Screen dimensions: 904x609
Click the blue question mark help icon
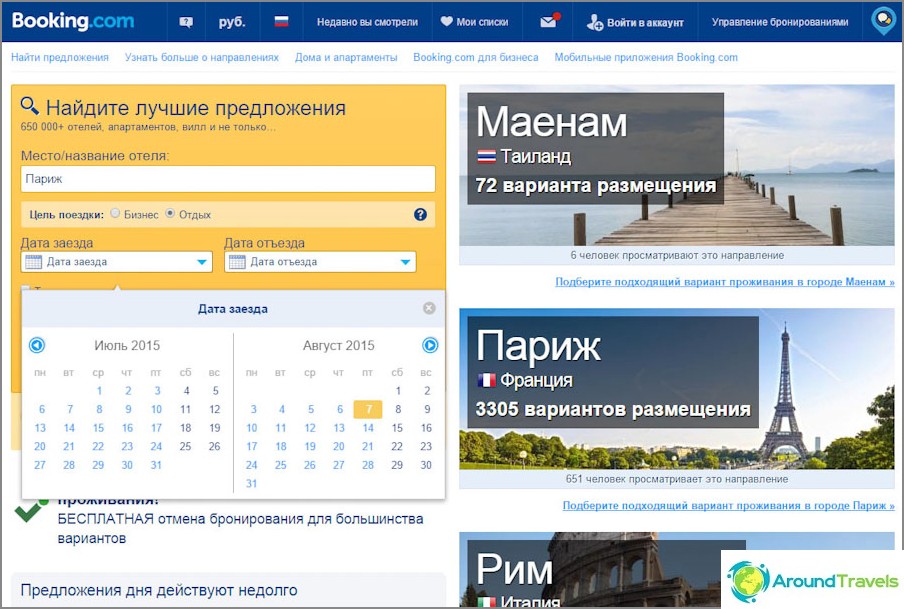420,215
